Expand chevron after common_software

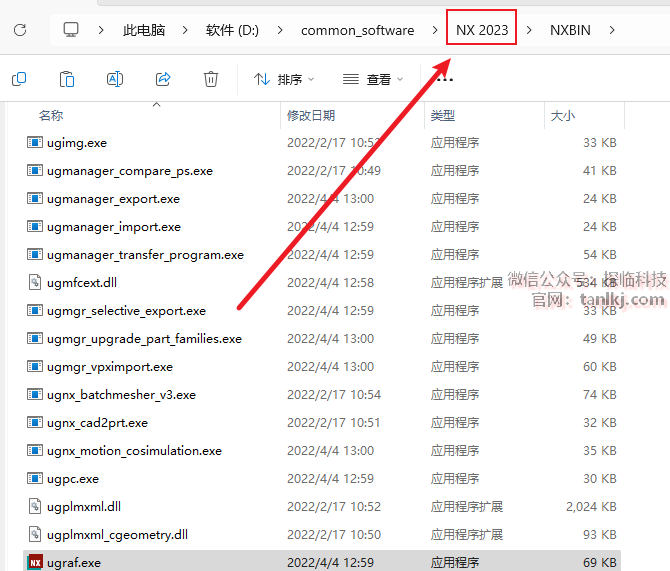(x=435, y=30)
